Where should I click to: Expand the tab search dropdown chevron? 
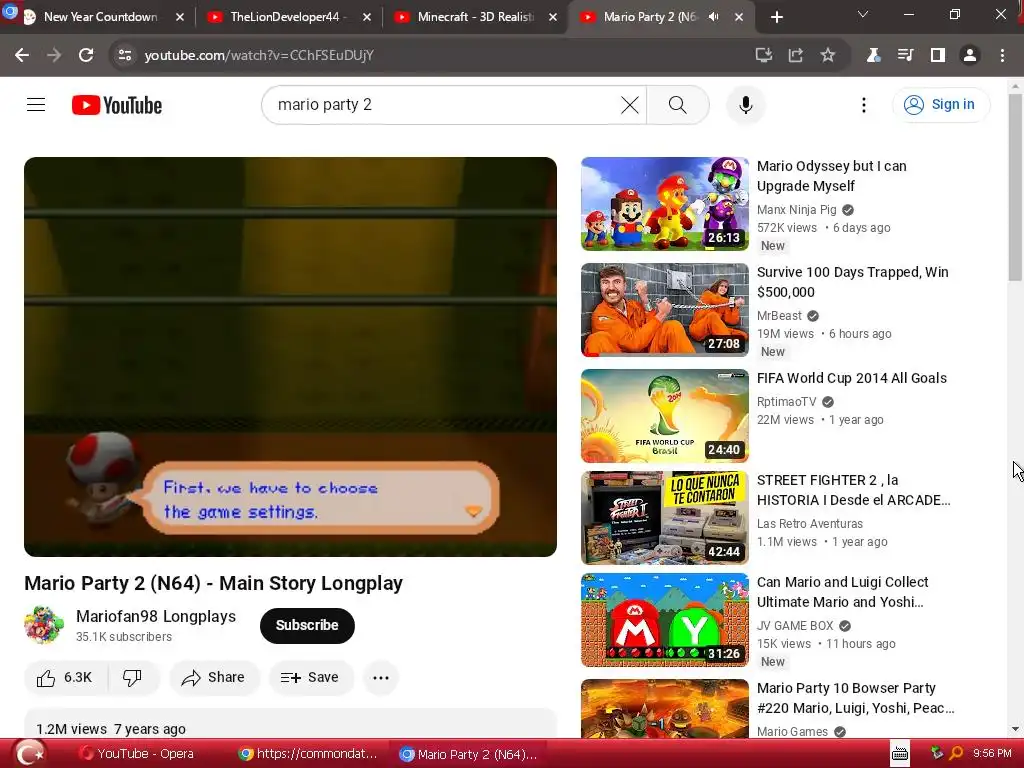click(863, 14)
